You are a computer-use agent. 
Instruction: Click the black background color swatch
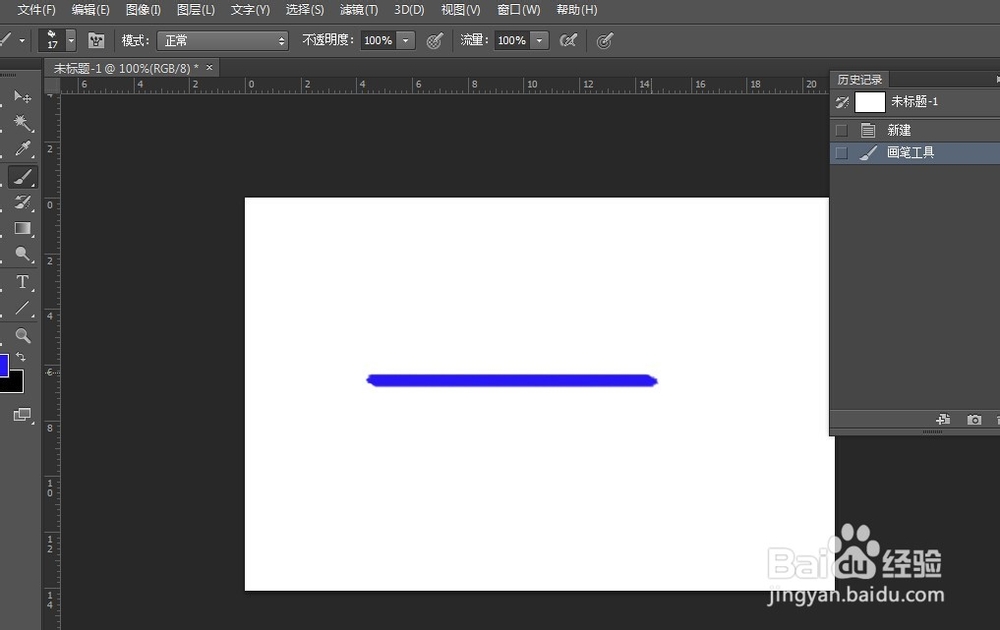click(14, 384)
